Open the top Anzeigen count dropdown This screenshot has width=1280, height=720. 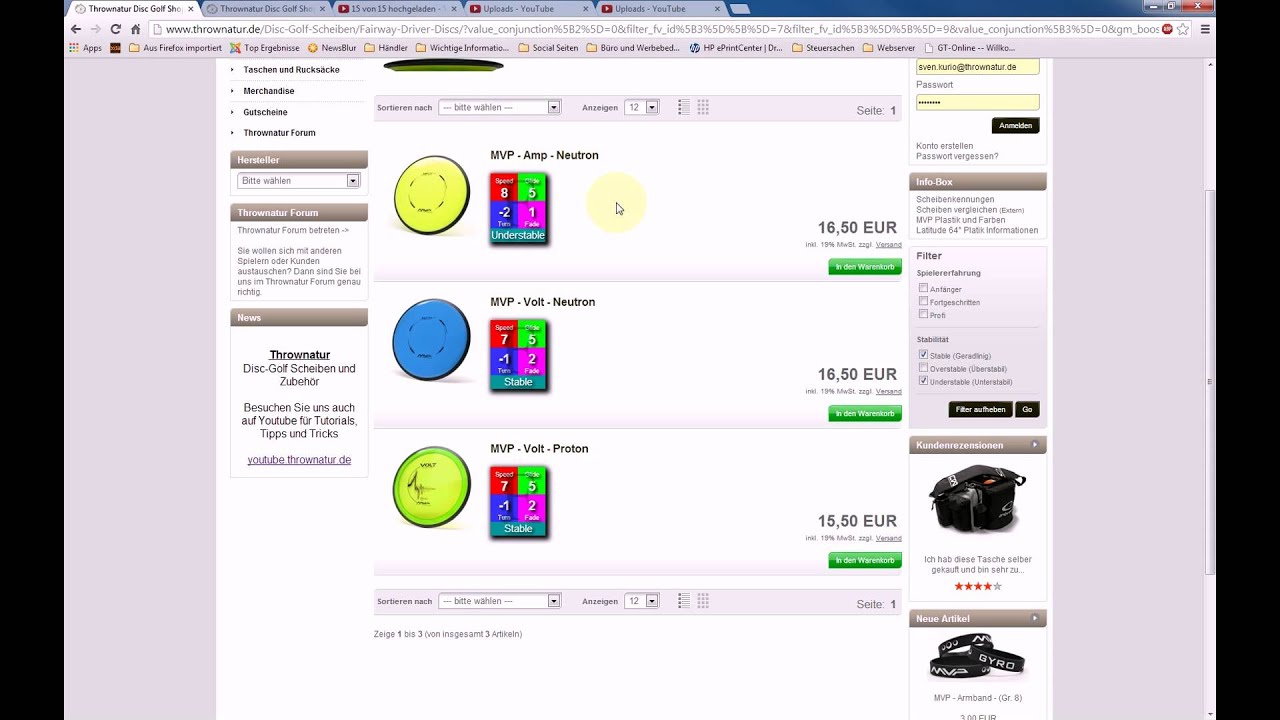[641, 107]
